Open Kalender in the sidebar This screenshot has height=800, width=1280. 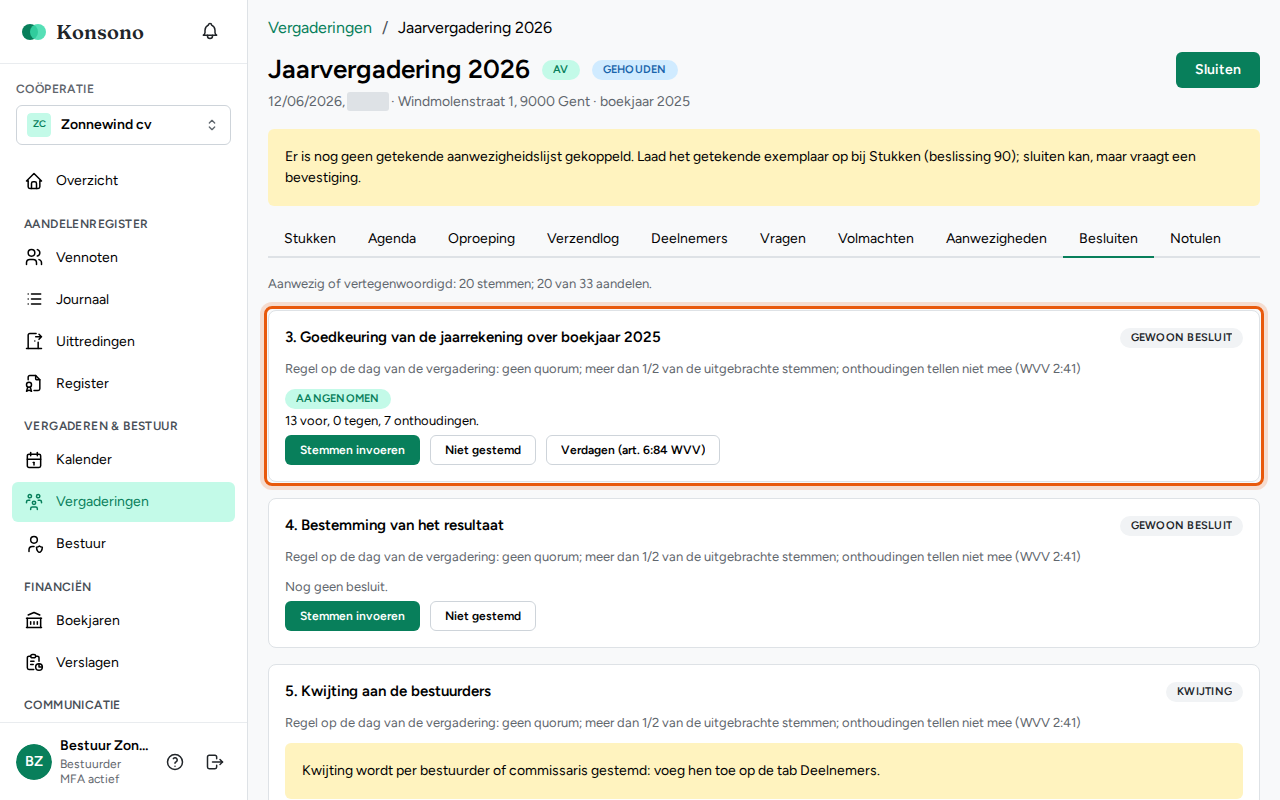[x=123, y=460]
